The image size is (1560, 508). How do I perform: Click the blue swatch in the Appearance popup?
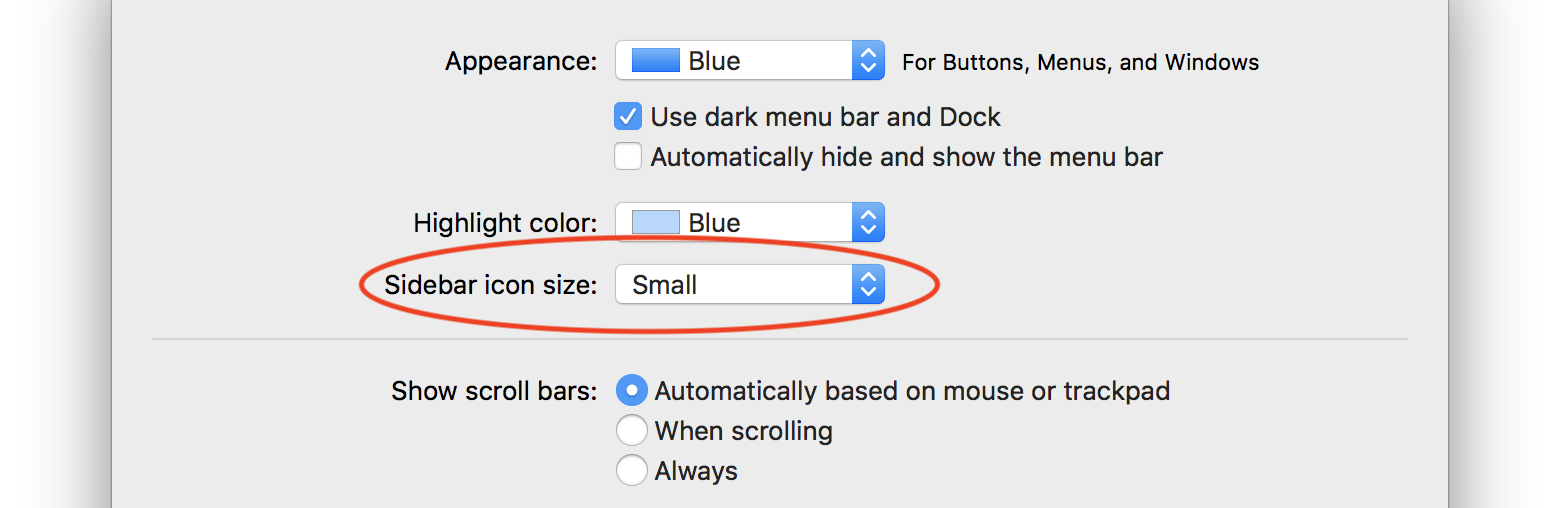[656, 61]
